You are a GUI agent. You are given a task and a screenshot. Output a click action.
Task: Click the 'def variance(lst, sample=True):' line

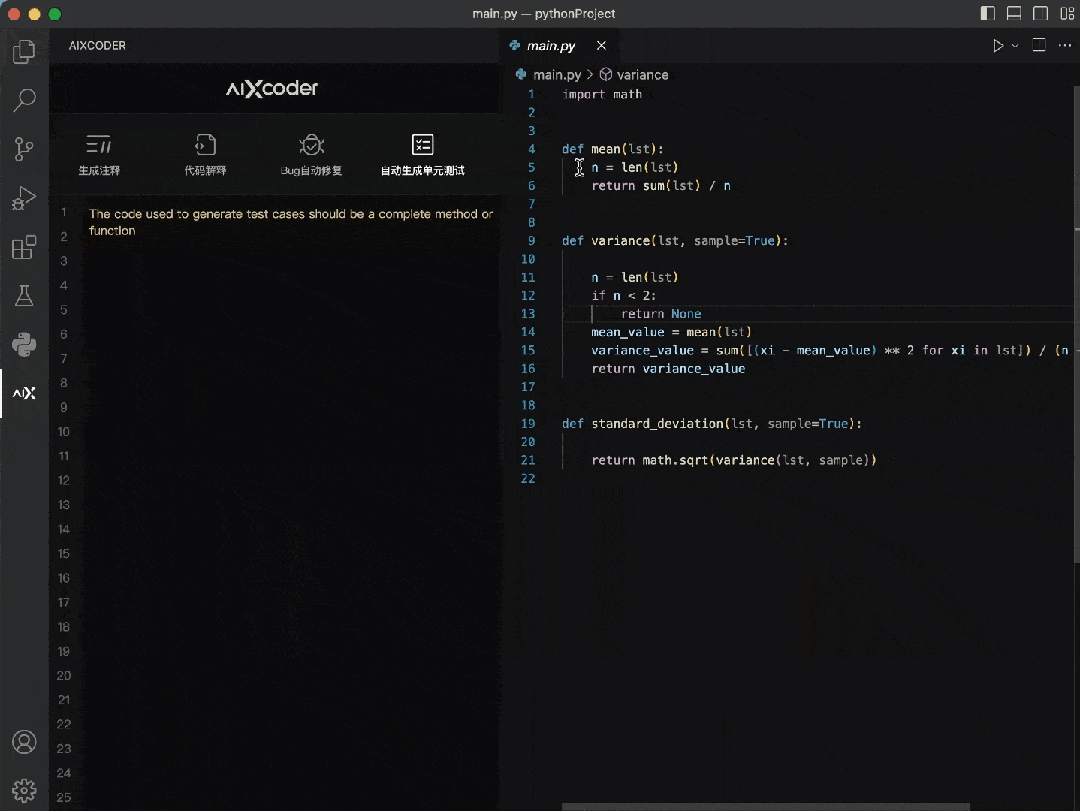pyautogui.click(x=675, y=240)
